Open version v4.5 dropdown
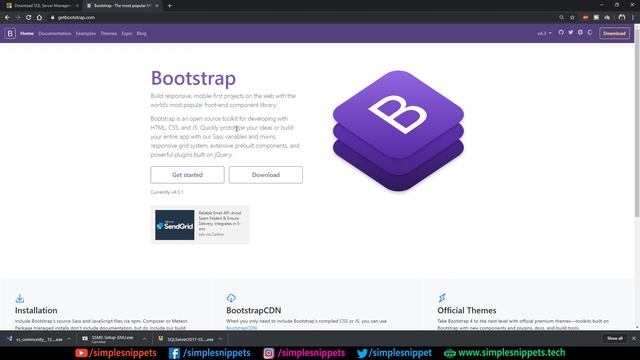Viewport: 640px width, 360px height. pyautogui.click(x=544, y=33)
